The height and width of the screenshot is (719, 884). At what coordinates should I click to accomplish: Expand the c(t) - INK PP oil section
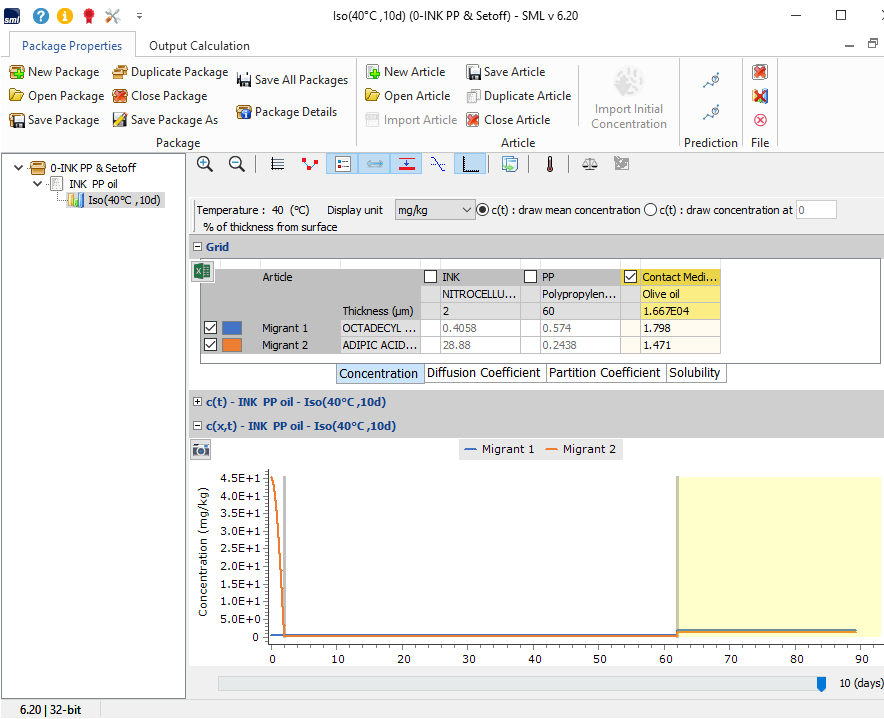[197, 402]
